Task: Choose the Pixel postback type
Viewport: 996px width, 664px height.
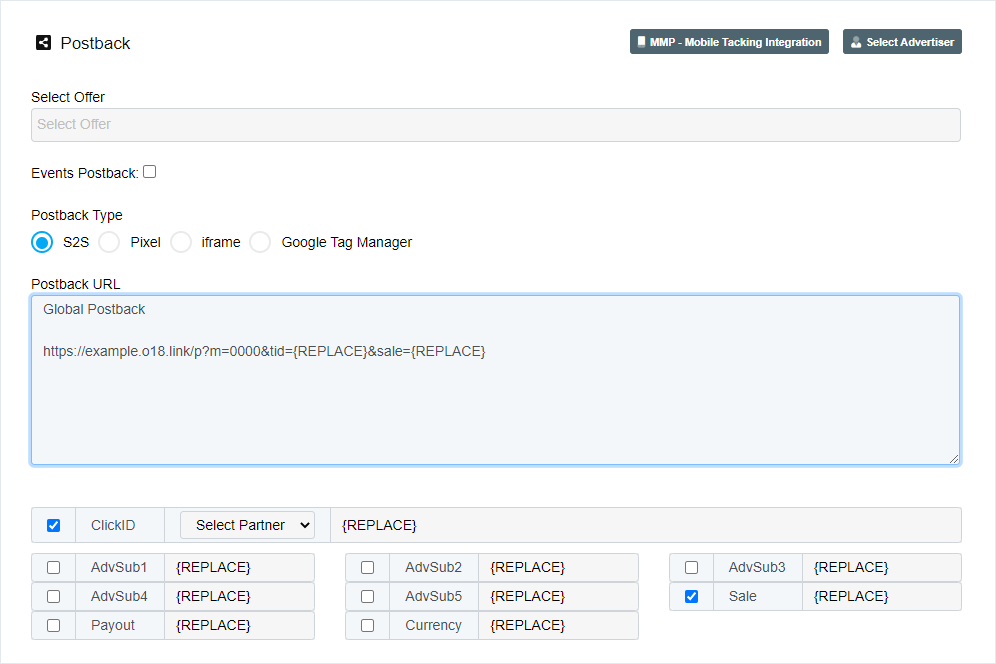Action: (x=109, y=242)
